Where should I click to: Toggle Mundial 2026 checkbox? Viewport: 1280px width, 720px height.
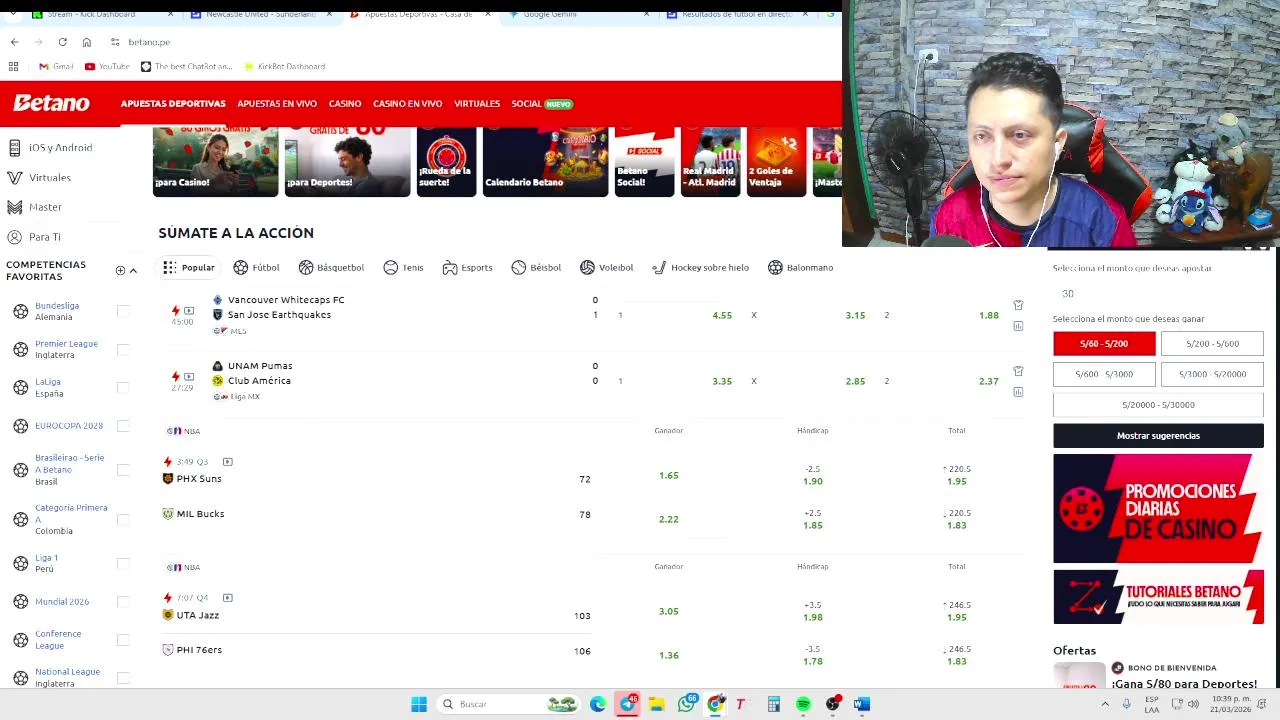point(123,601)
